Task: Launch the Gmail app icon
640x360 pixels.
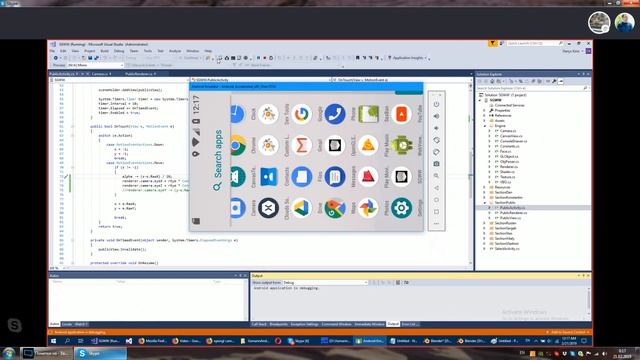Action: point(302,145)
